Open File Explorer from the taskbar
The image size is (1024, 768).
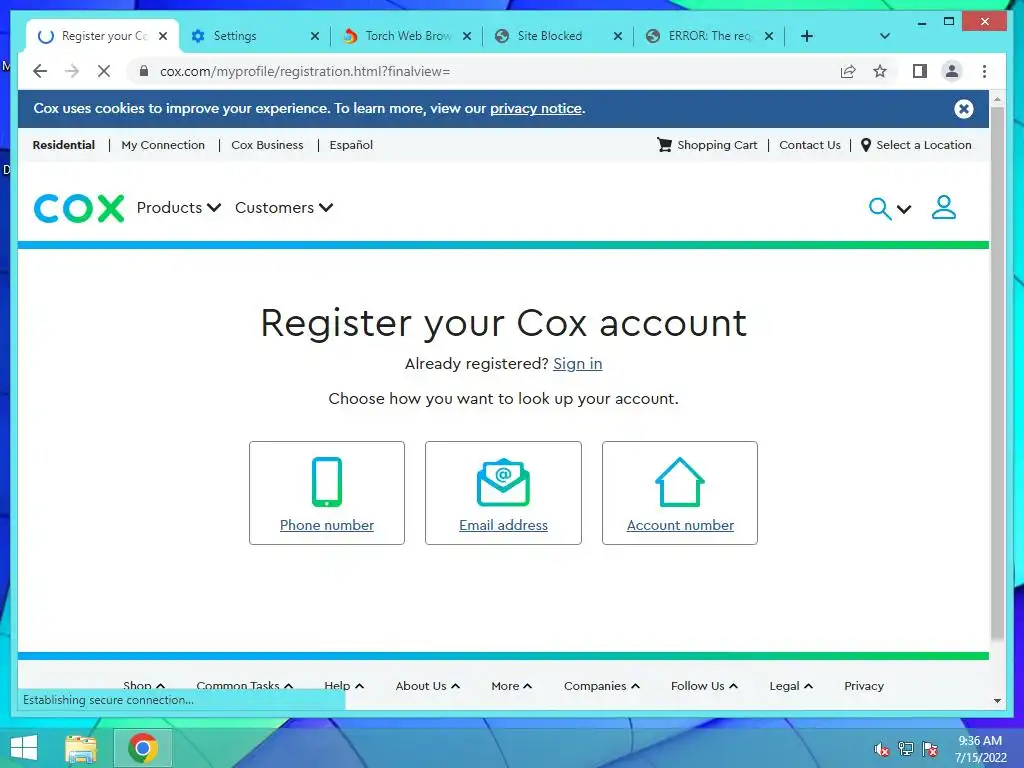(81, 748)
